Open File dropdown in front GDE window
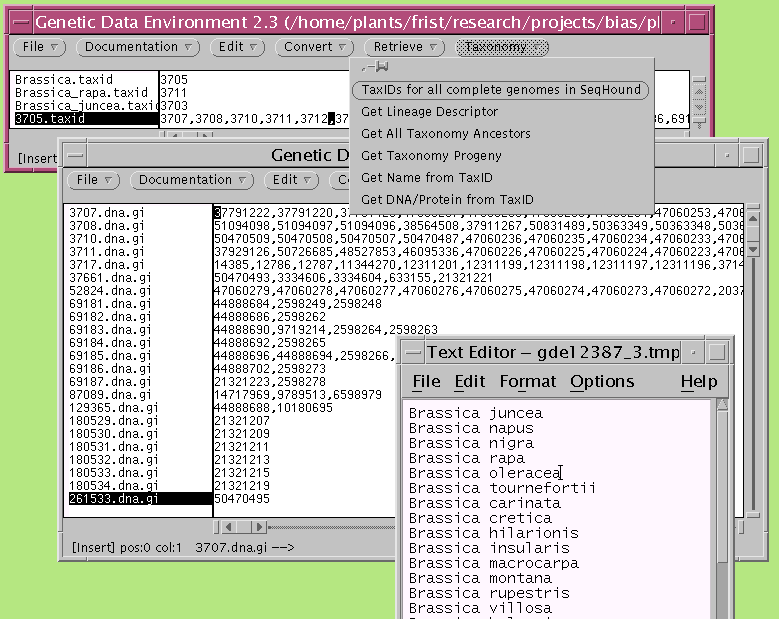The height and width of the screenshot is (619, 779). 94,180
